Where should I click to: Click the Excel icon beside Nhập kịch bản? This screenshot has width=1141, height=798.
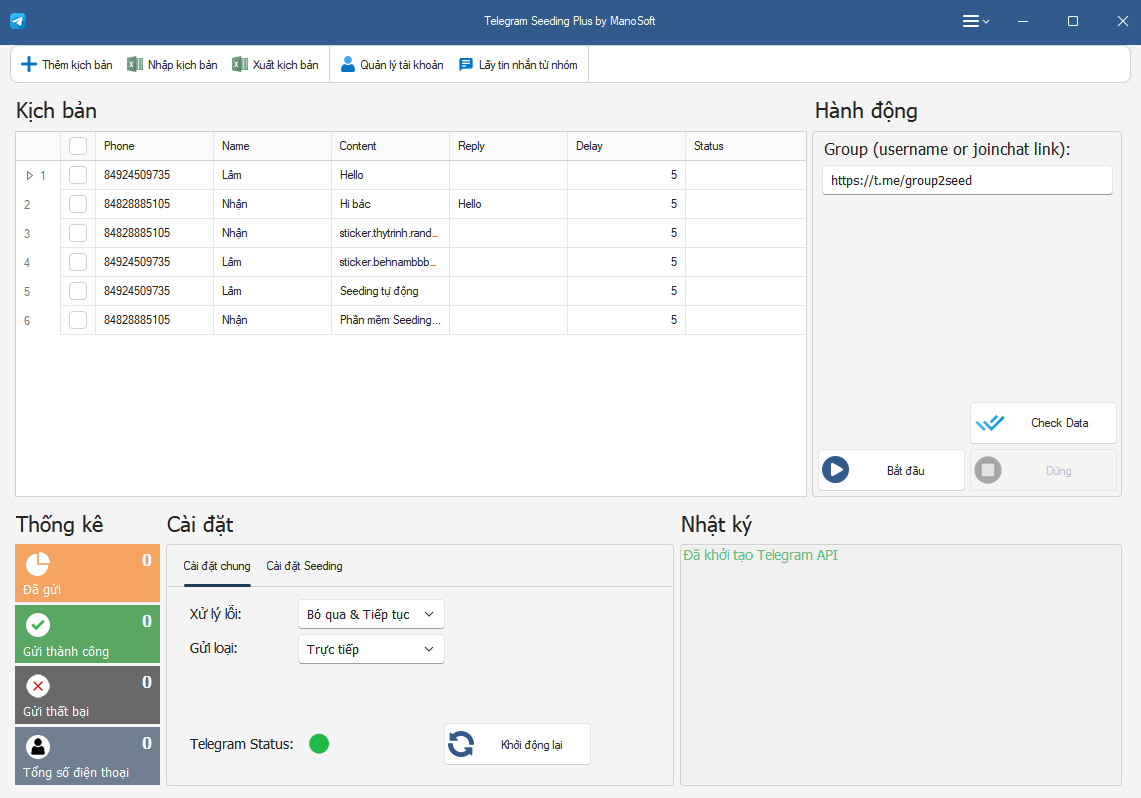[x=135, y=65]
